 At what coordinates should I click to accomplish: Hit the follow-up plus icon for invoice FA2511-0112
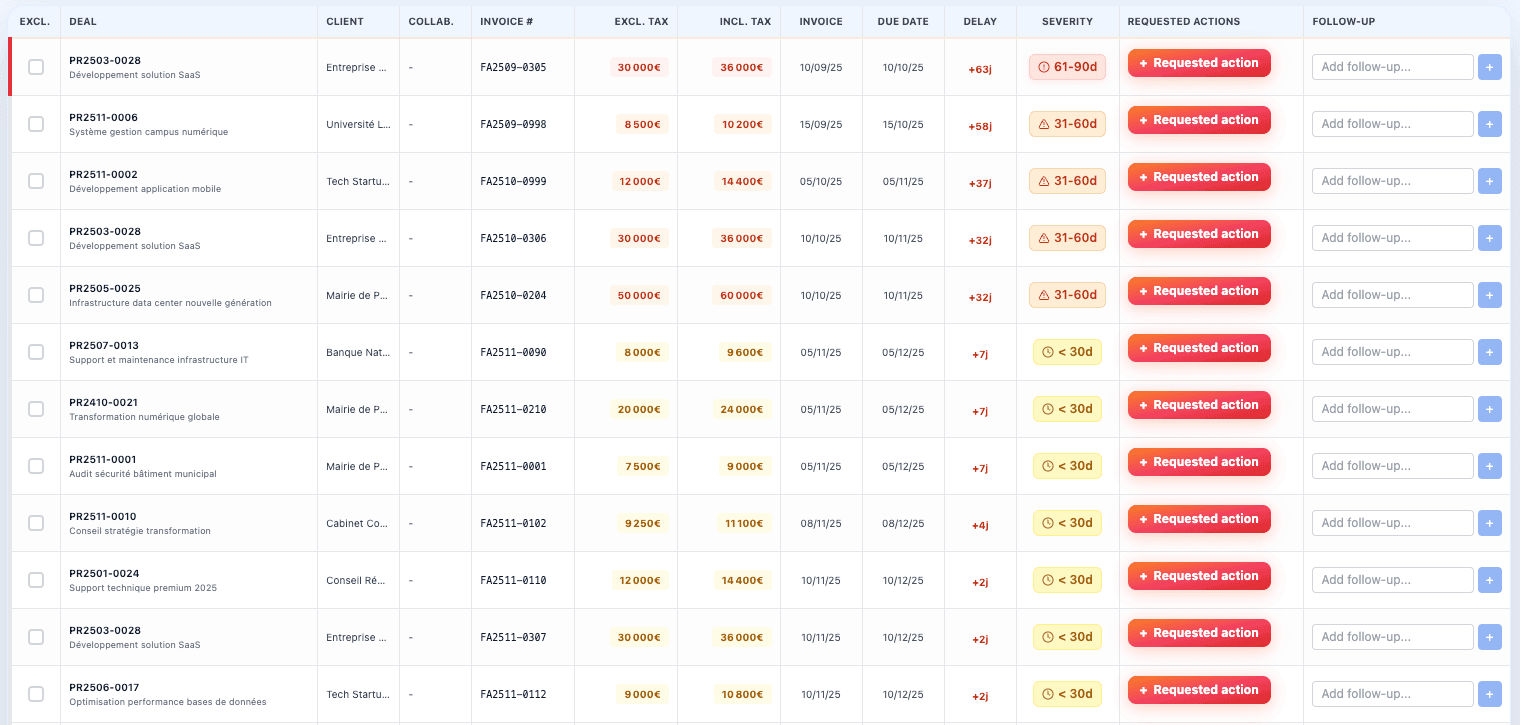click(1489, 694)
